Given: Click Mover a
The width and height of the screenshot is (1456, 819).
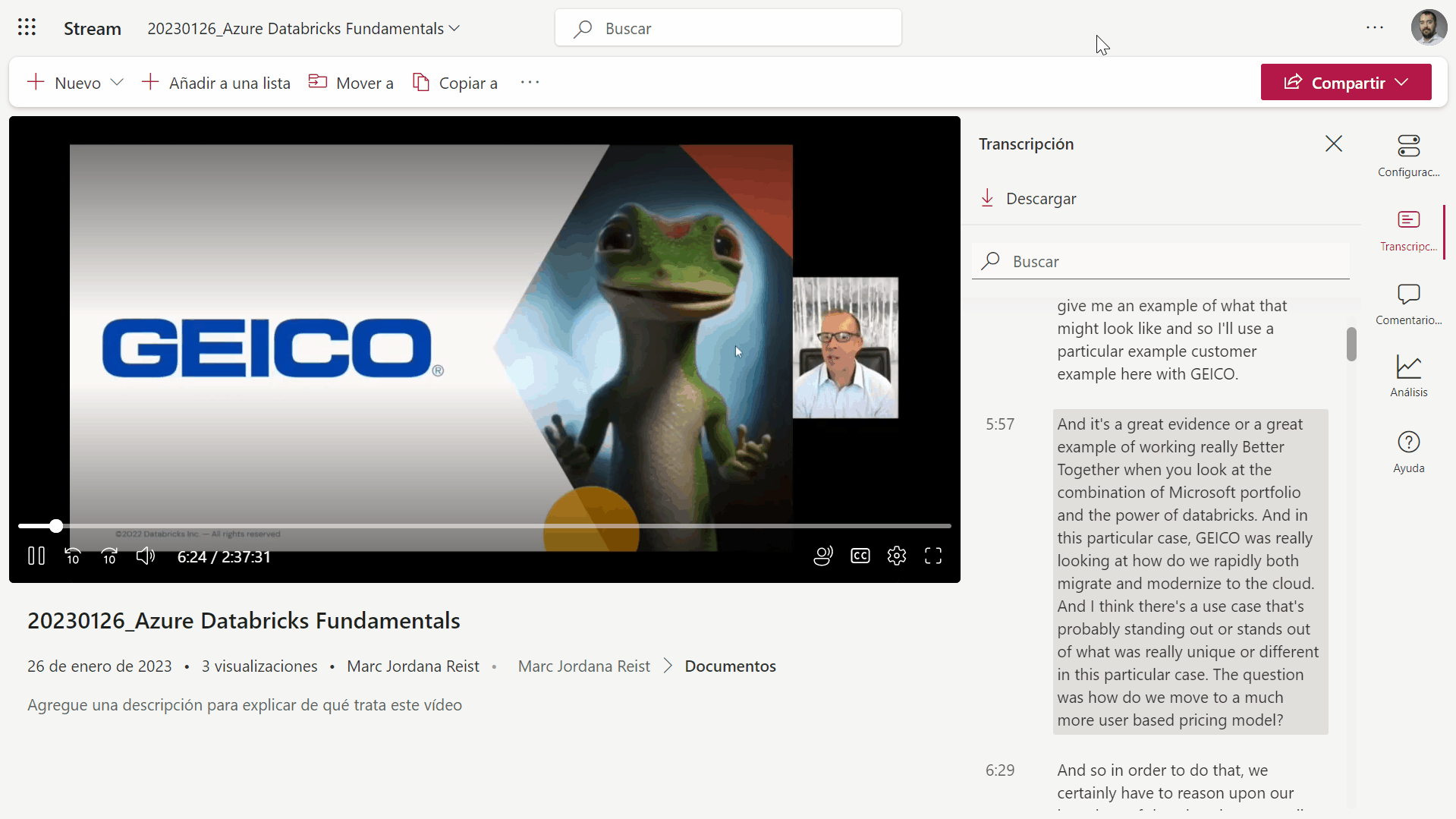Looking at the screenshot, I should click(x=351, y=83).
